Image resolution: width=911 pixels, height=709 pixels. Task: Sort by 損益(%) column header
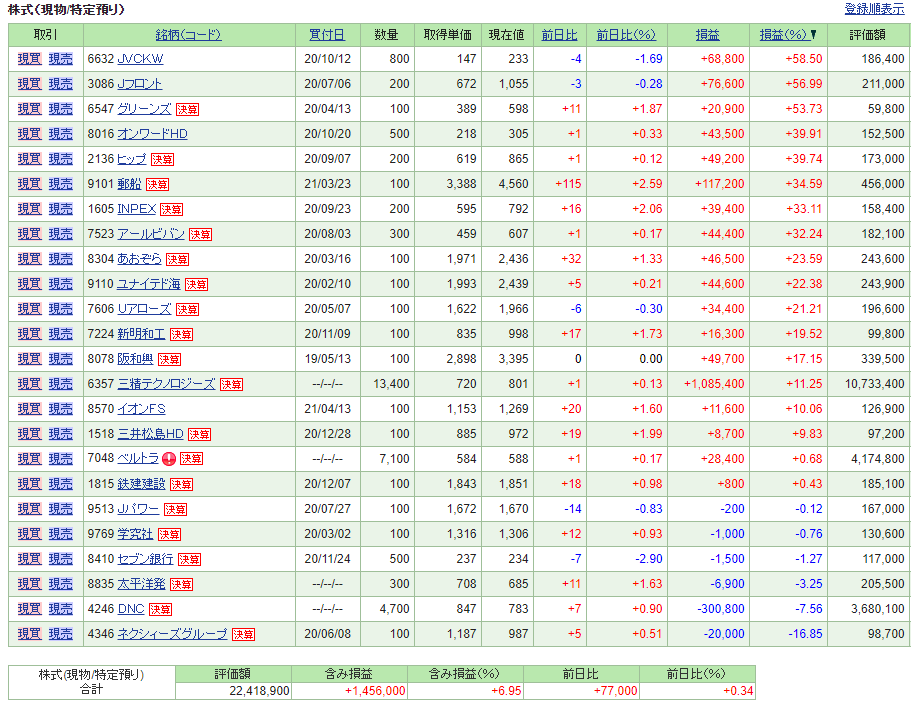coord(784,35)
